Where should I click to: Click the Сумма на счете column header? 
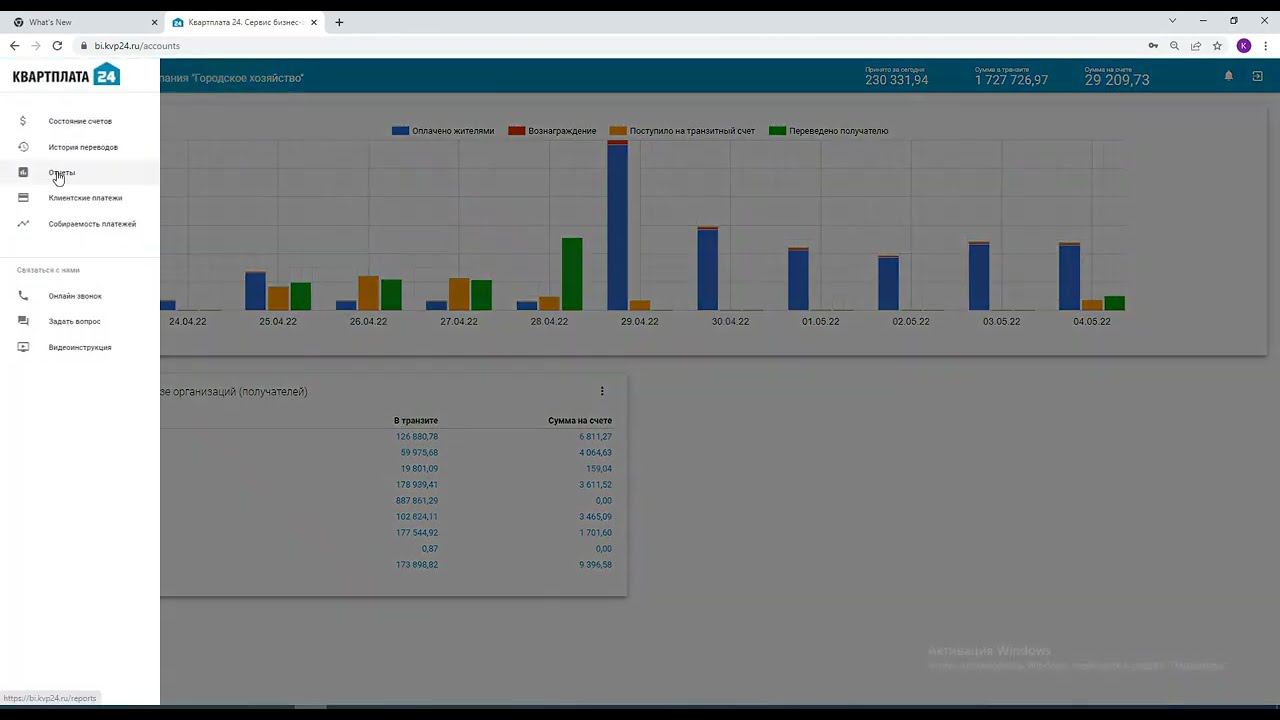pos(580,421)
